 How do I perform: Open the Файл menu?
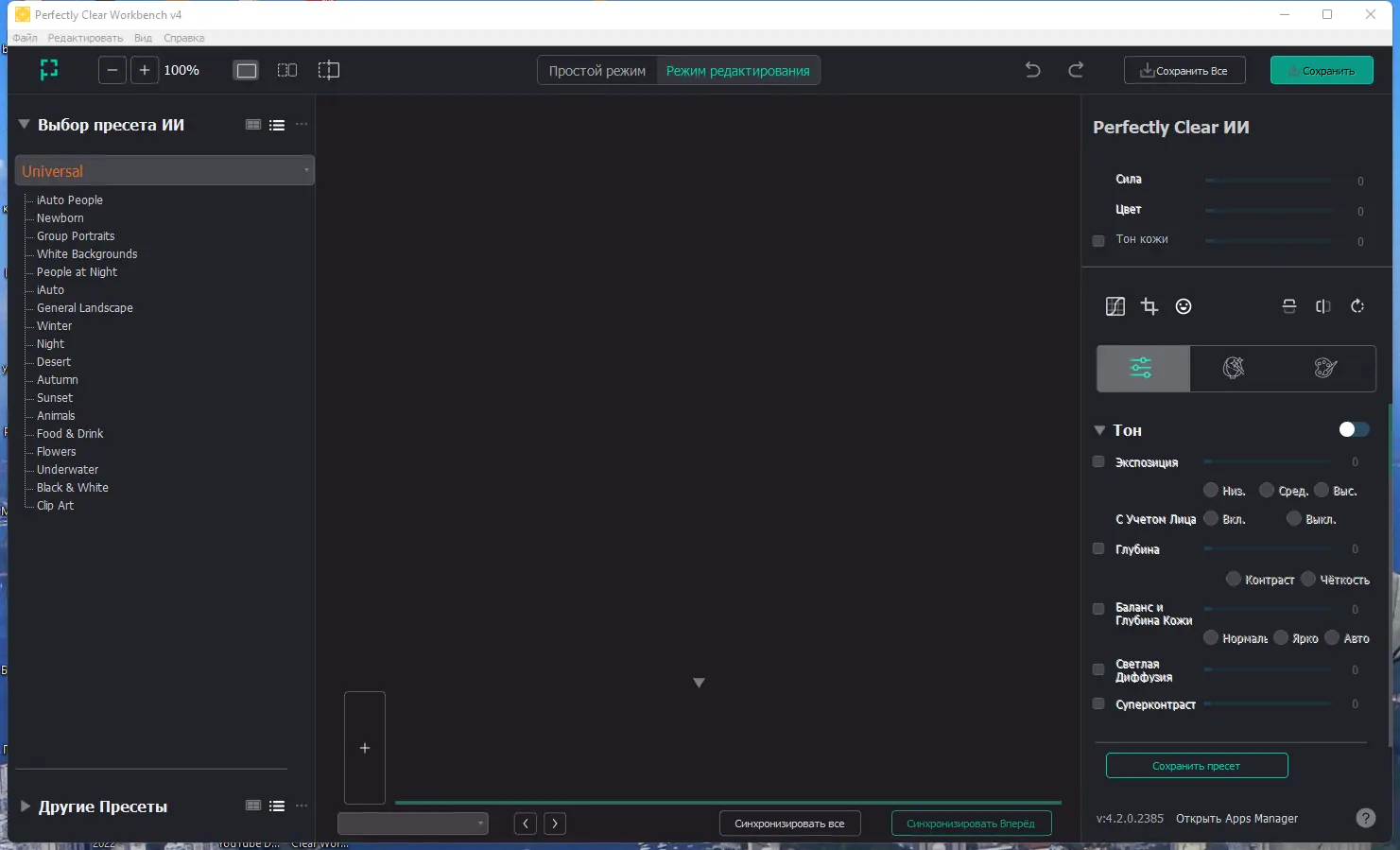point(26,38)
